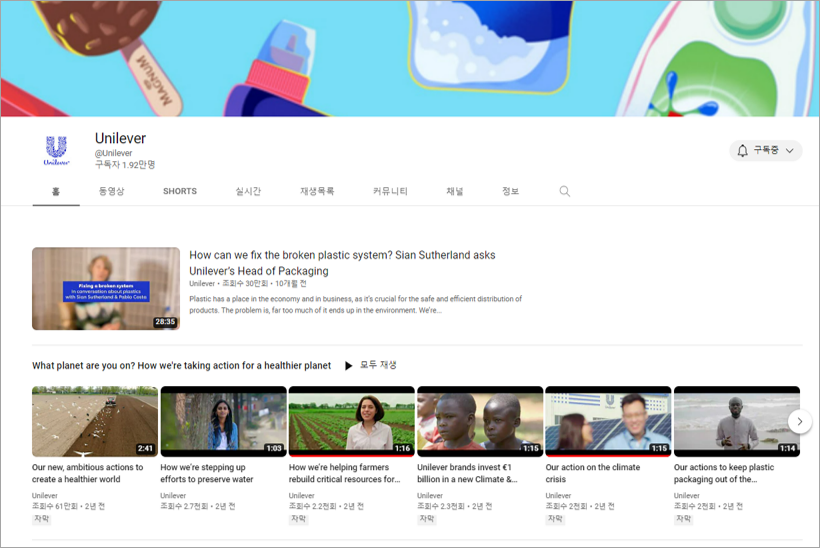Open thumbnail of Unilever brands invest €1 billion video

[480, 421]
